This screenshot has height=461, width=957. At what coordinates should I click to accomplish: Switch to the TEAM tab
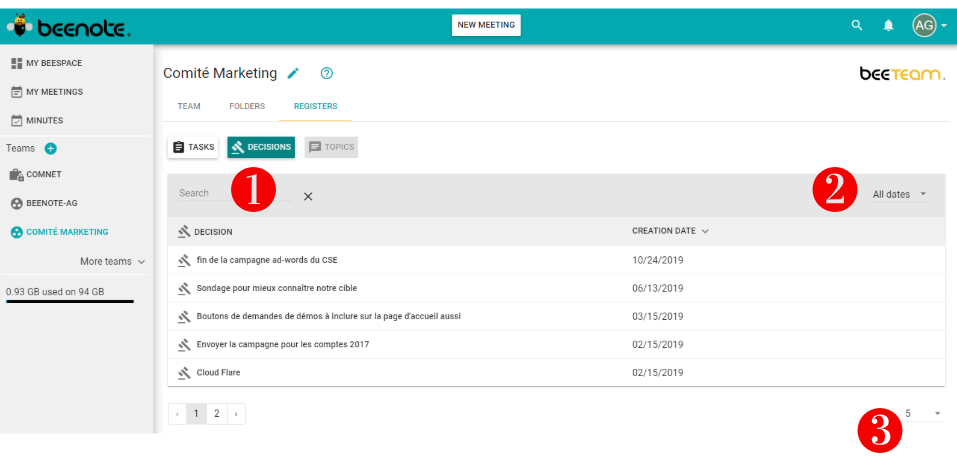pyautogui.click(x=189, y=106)
